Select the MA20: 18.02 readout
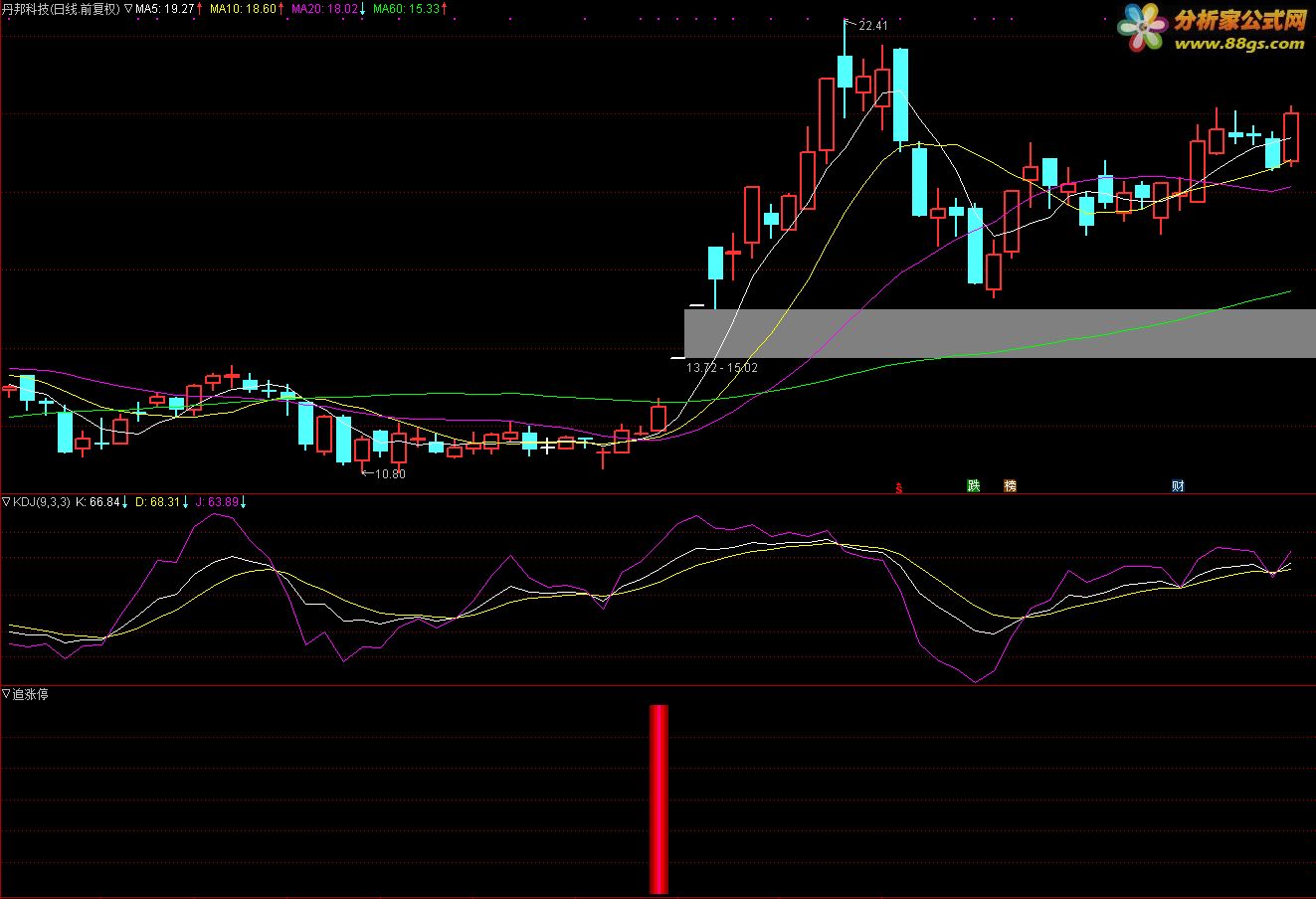The image size is (1316, 899). click(323, 8)
